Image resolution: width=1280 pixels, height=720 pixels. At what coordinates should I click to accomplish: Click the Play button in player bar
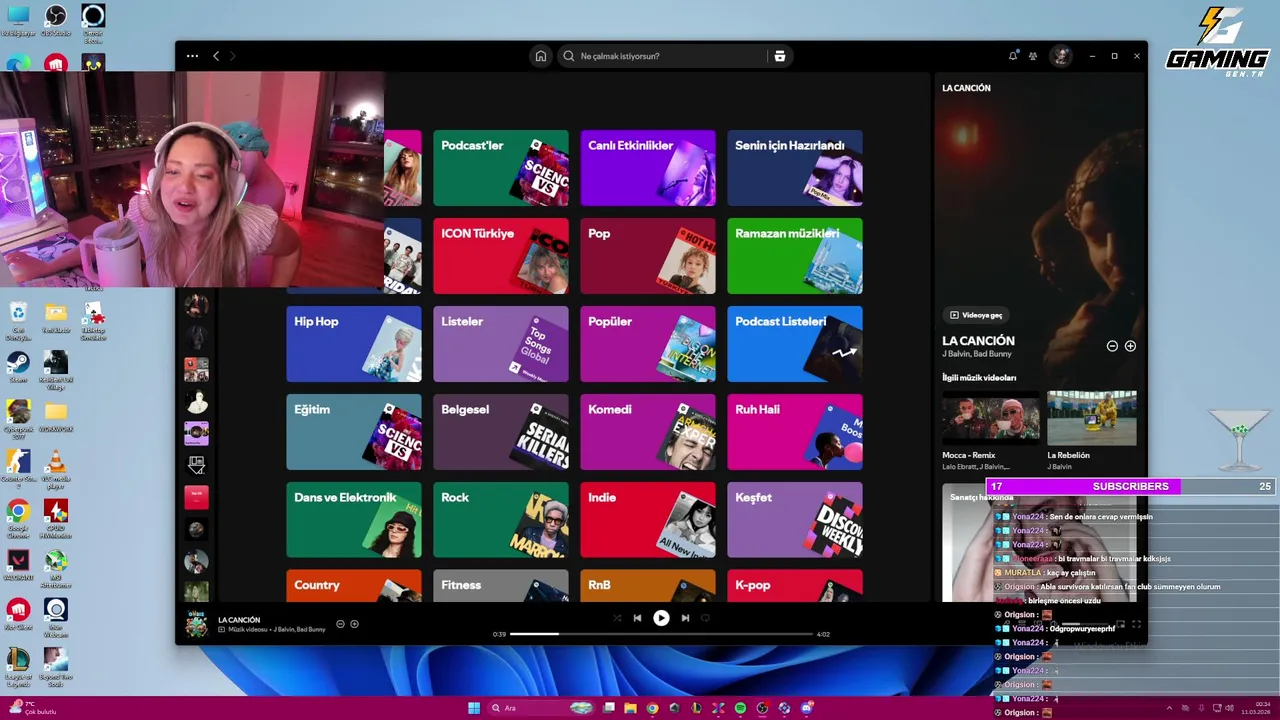click(661, 618)
